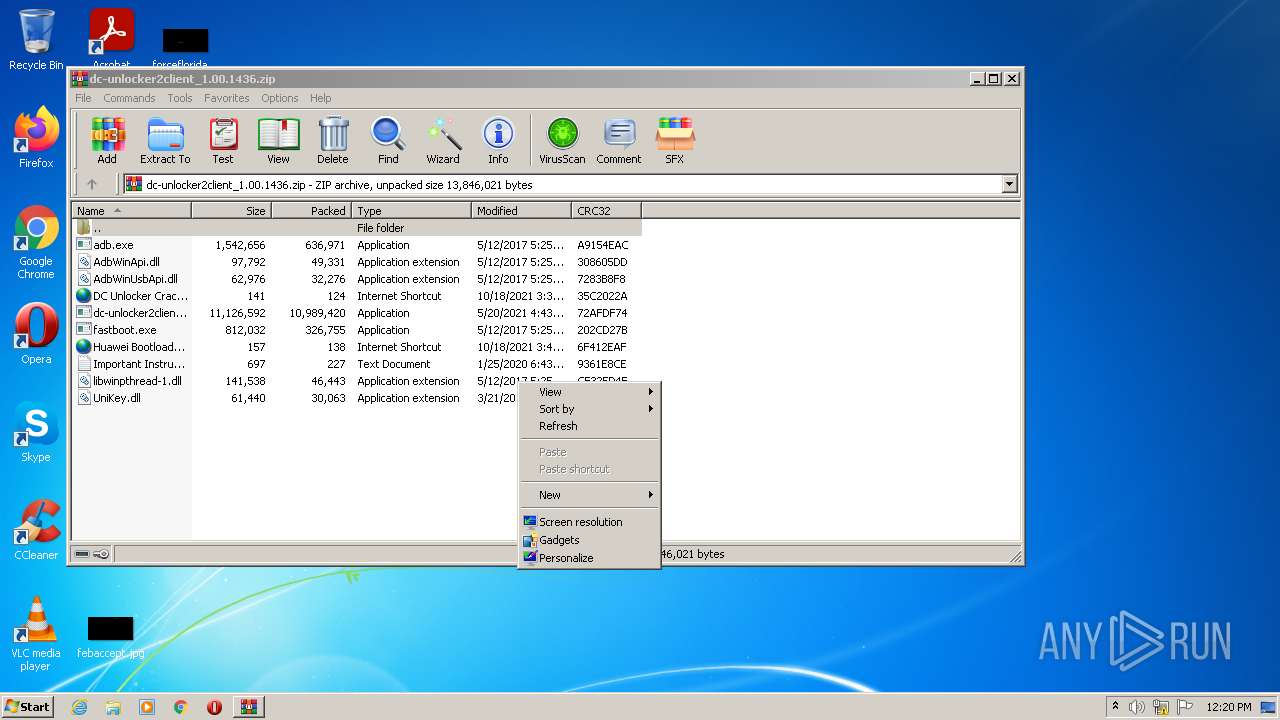Sort list by Size column header
The image size is (1280, 720).
pos(231,211)
